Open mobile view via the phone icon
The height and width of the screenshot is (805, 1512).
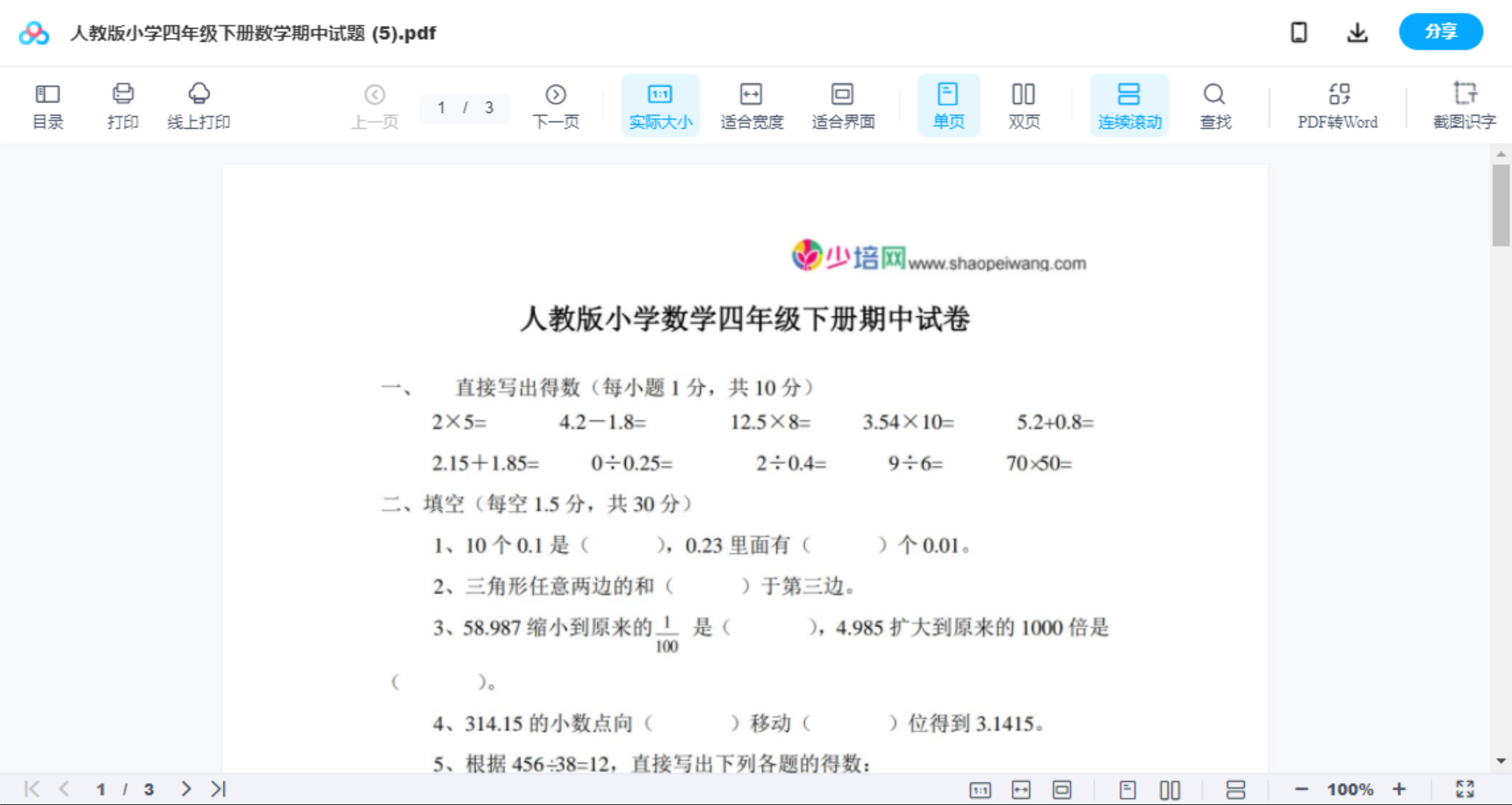pyautogui.click(x=1299, y=32)
